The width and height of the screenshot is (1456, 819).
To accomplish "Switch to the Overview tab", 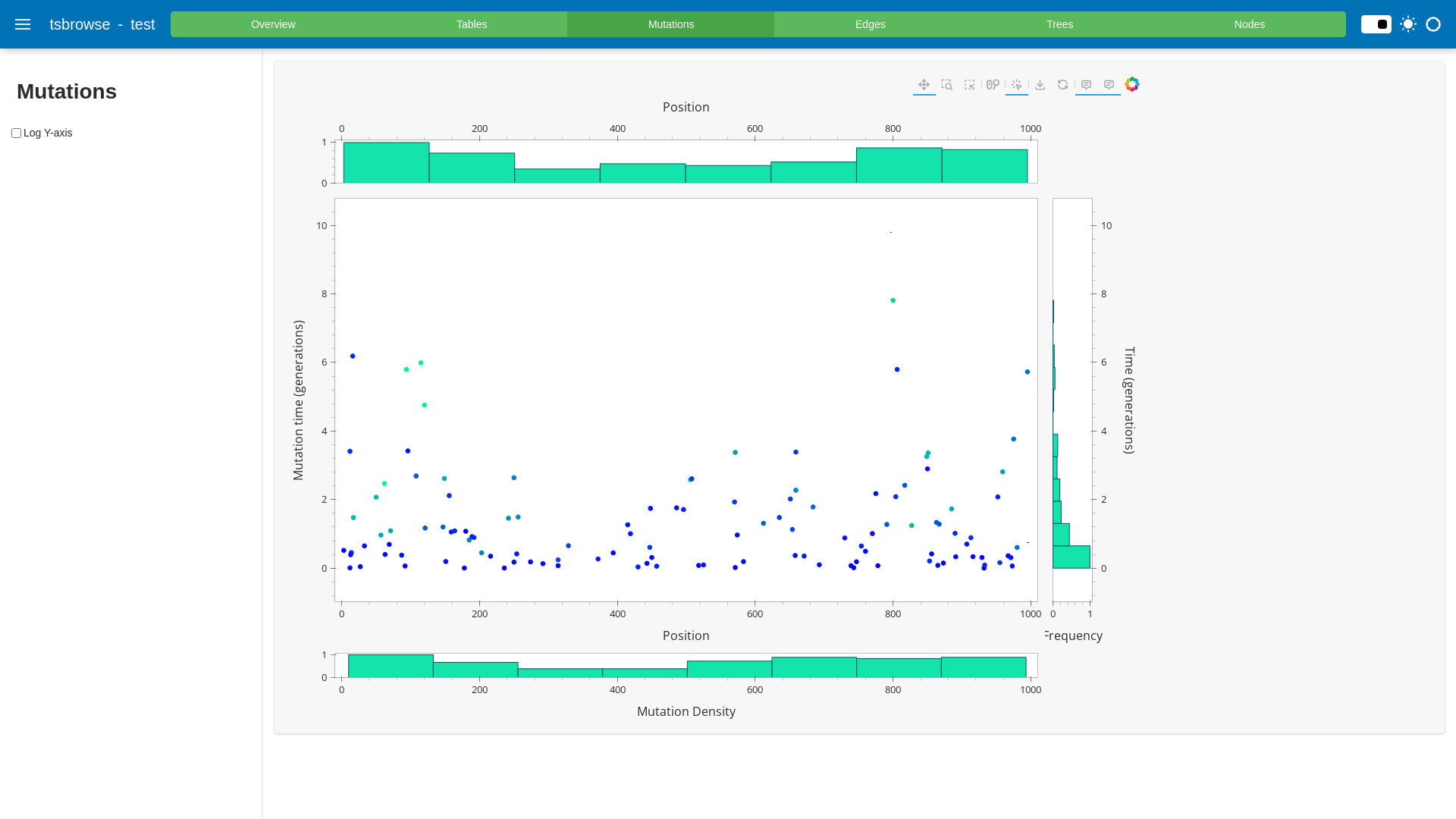I will pos(273,24).
